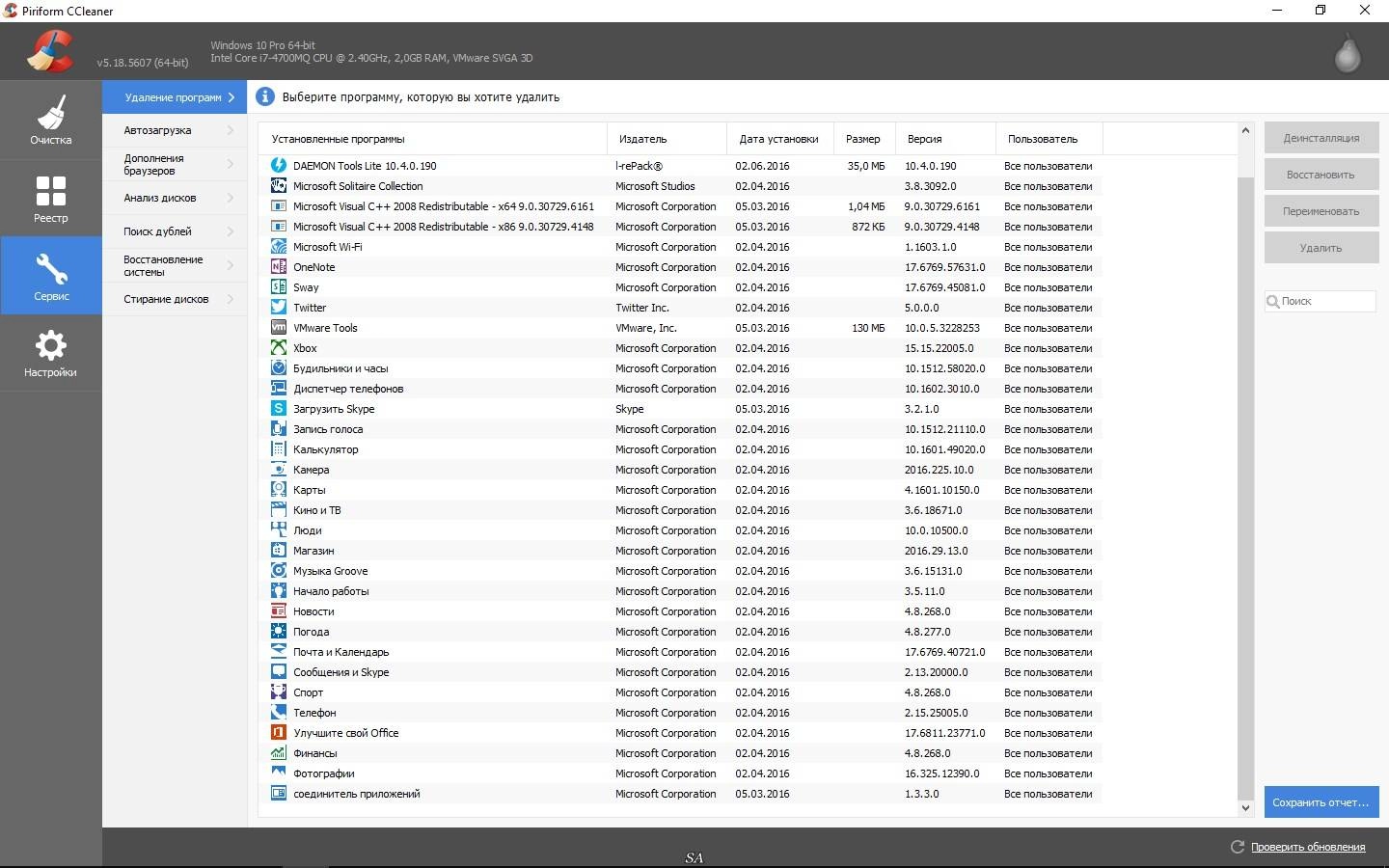Select the Люди row
This screenshot has width=1389, height=868.
pyautogui.click(x=680, y=530)
